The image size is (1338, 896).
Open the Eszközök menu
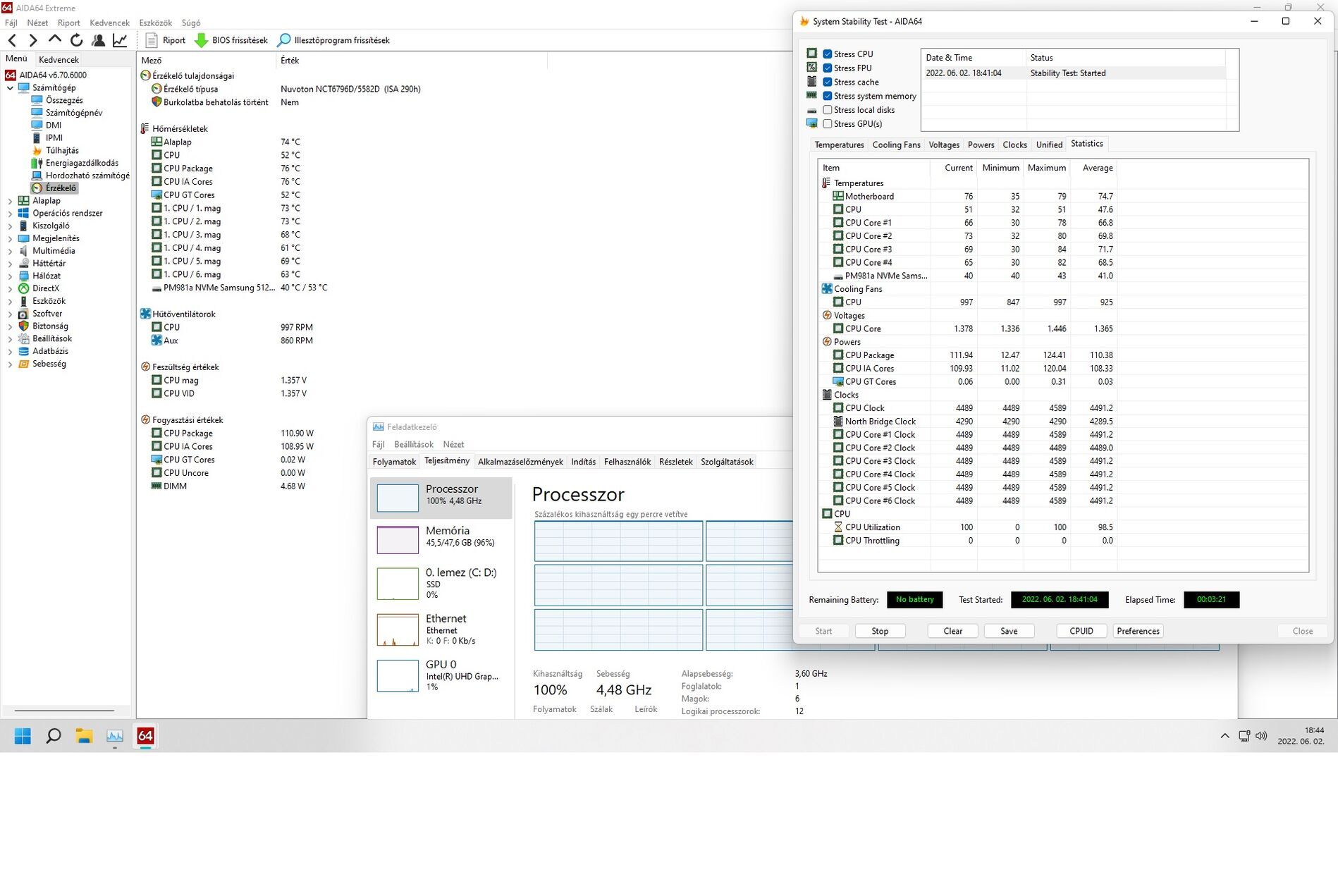click(x=155, y=23)
